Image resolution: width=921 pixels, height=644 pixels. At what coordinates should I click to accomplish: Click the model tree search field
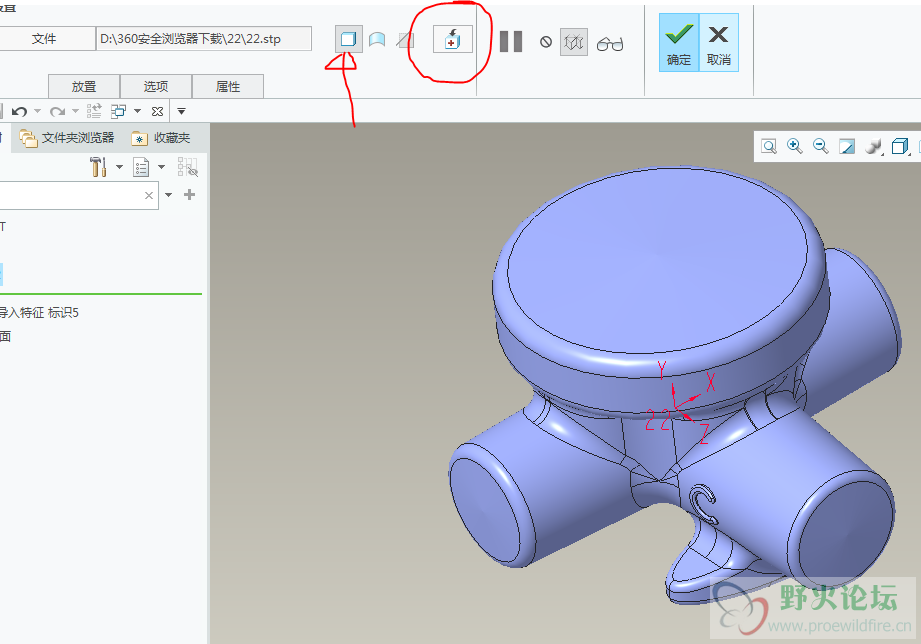pos(79,195)
